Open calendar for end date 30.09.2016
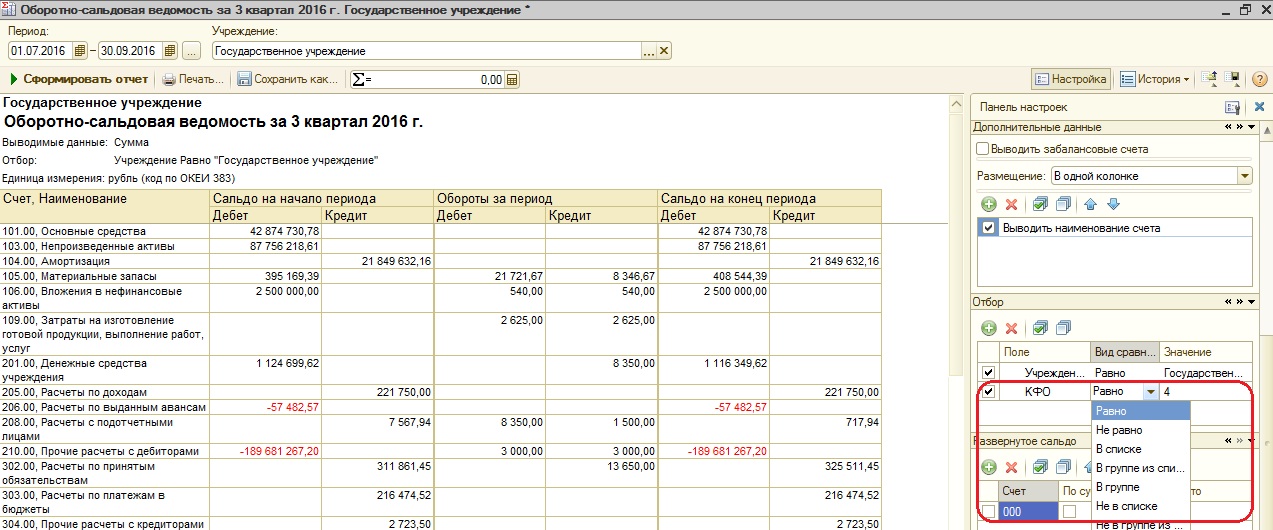This screenshot has height=530, width=1273. coord(169,51)
